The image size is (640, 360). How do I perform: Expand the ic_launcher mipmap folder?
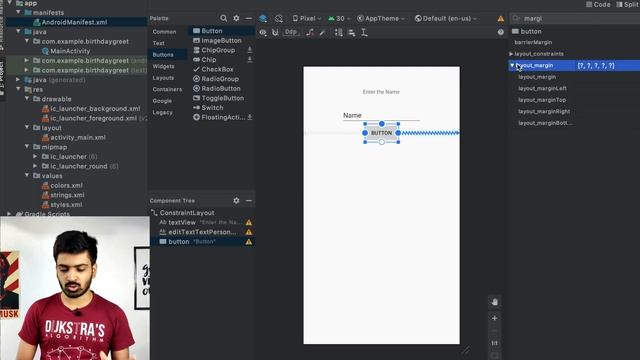pos(36,156)
